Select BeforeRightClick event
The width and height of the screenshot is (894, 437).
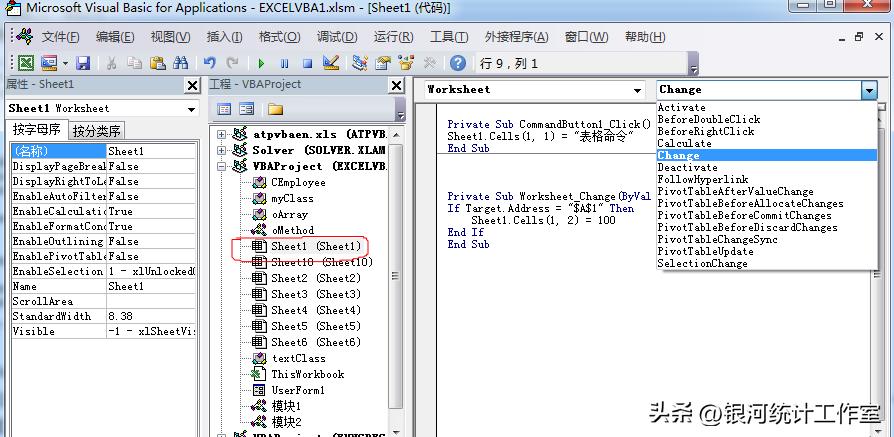point(705,131)
